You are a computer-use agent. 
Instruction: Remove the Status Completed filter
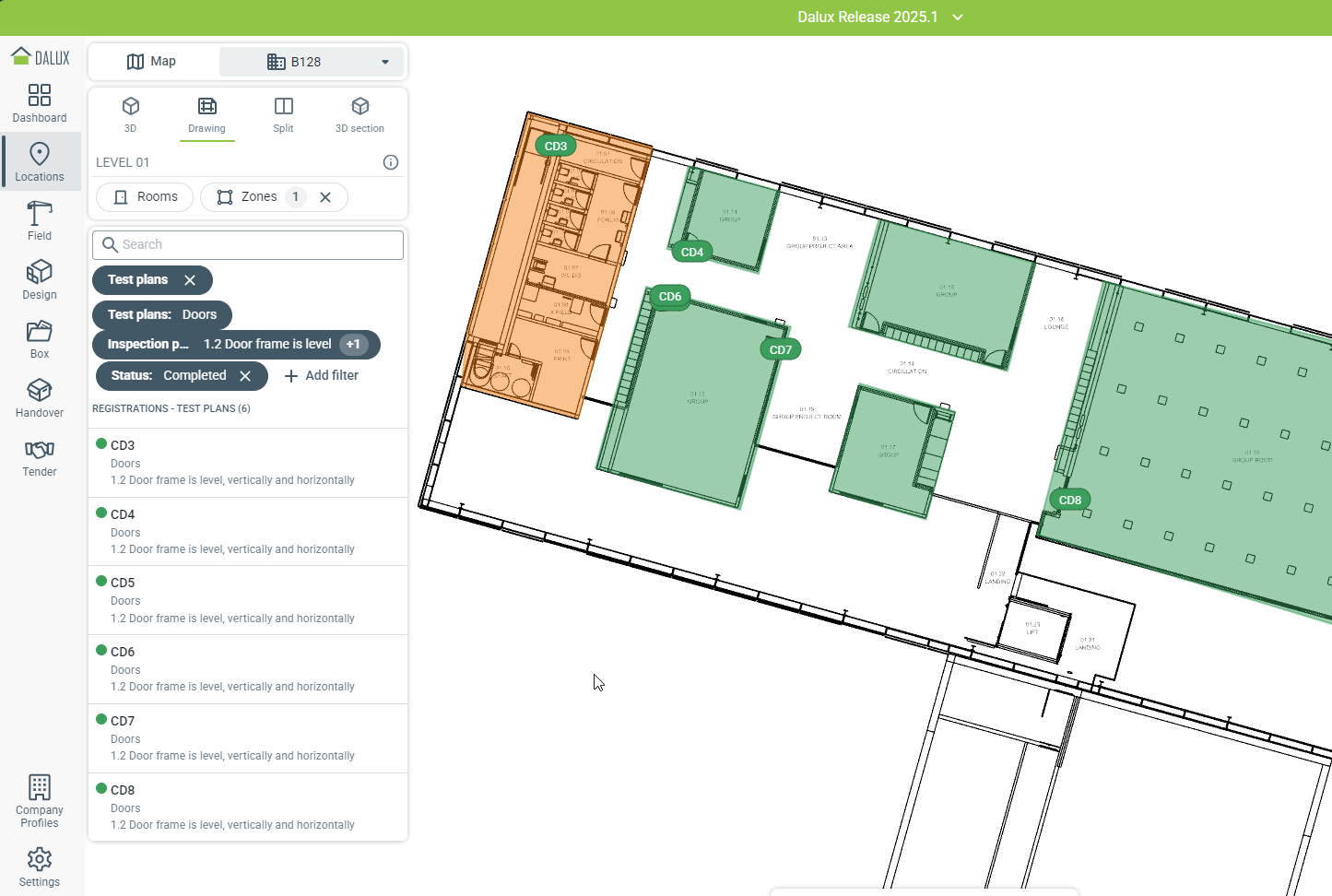tap(245, 376)
